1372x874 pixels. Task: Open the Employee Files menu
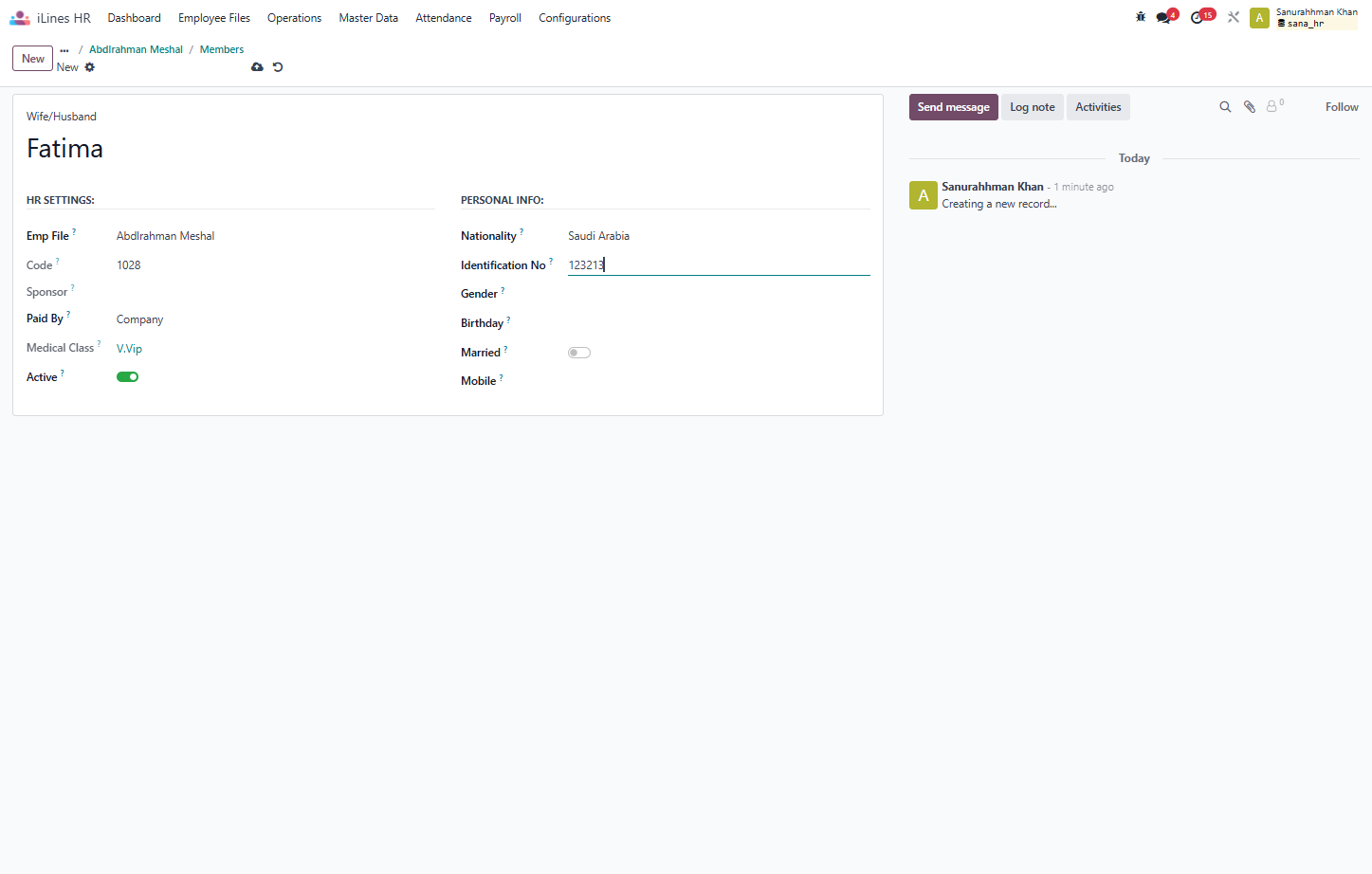214,18
